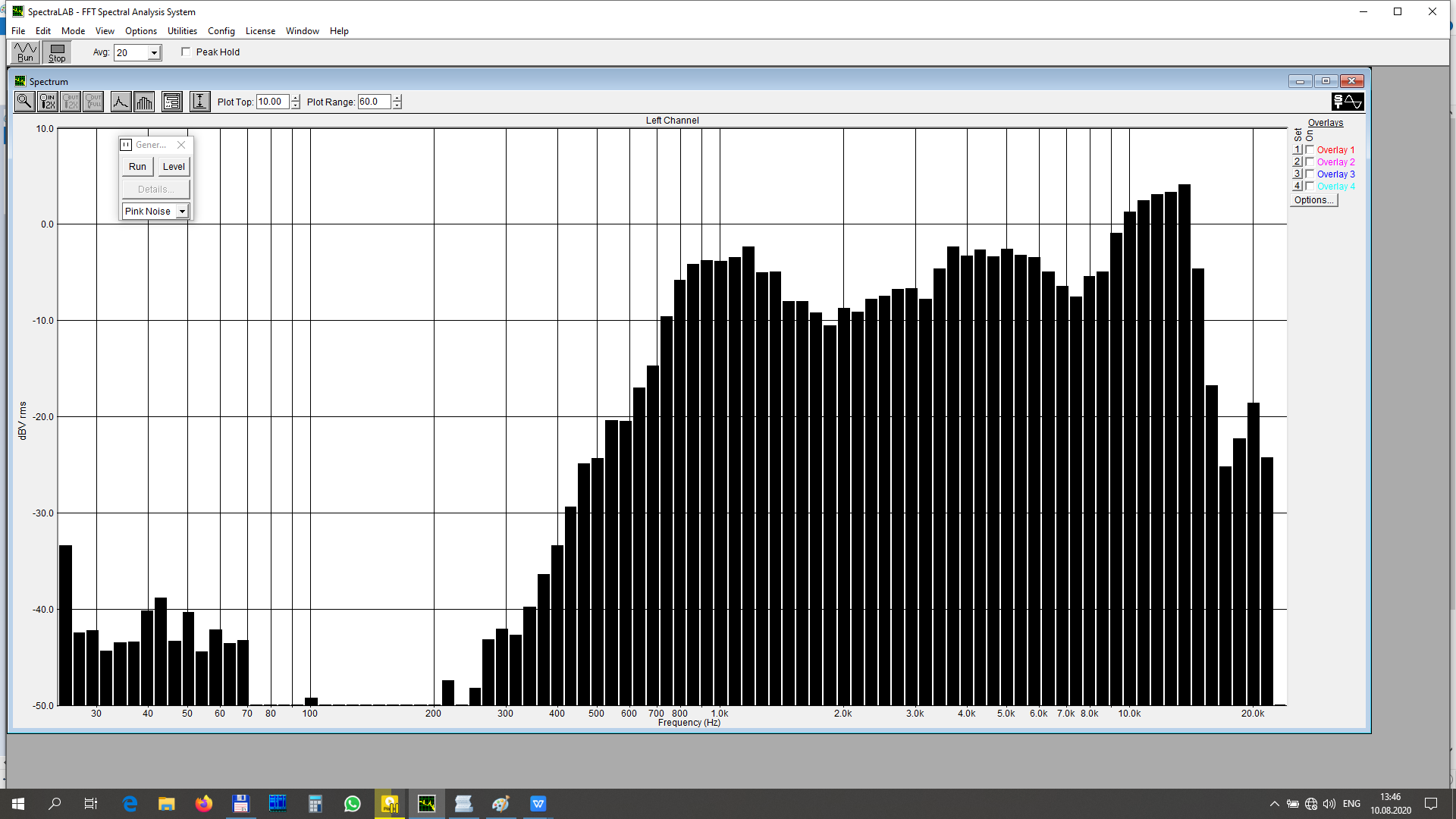Switch to line graph display icon
Viewport: 1456px width, 819px height.
[x=121, y=102]
